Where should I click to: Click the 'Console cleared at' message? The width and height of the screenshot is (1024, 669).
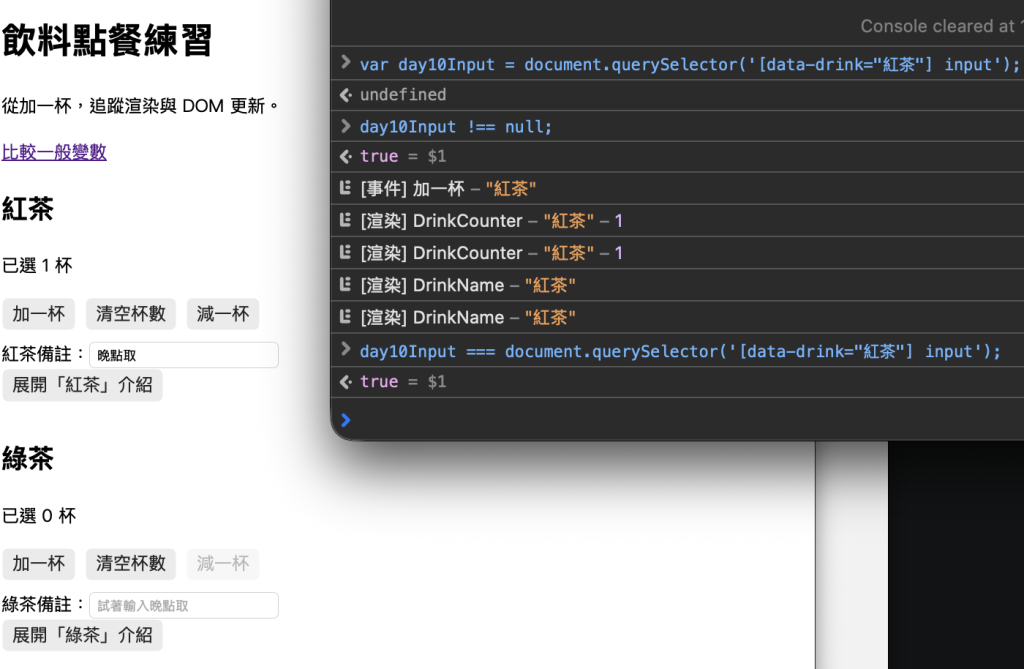941,26
